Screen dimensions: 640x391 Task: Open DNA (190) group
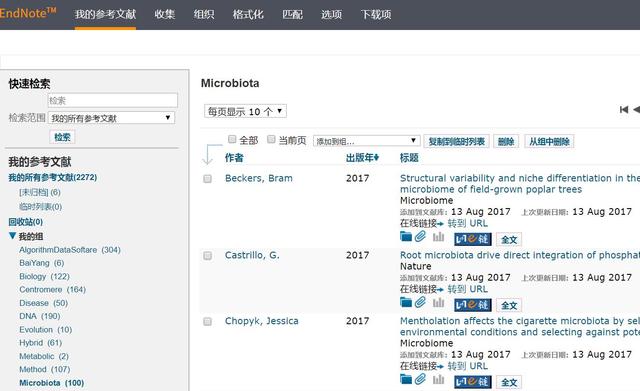[x=40, y=316]
